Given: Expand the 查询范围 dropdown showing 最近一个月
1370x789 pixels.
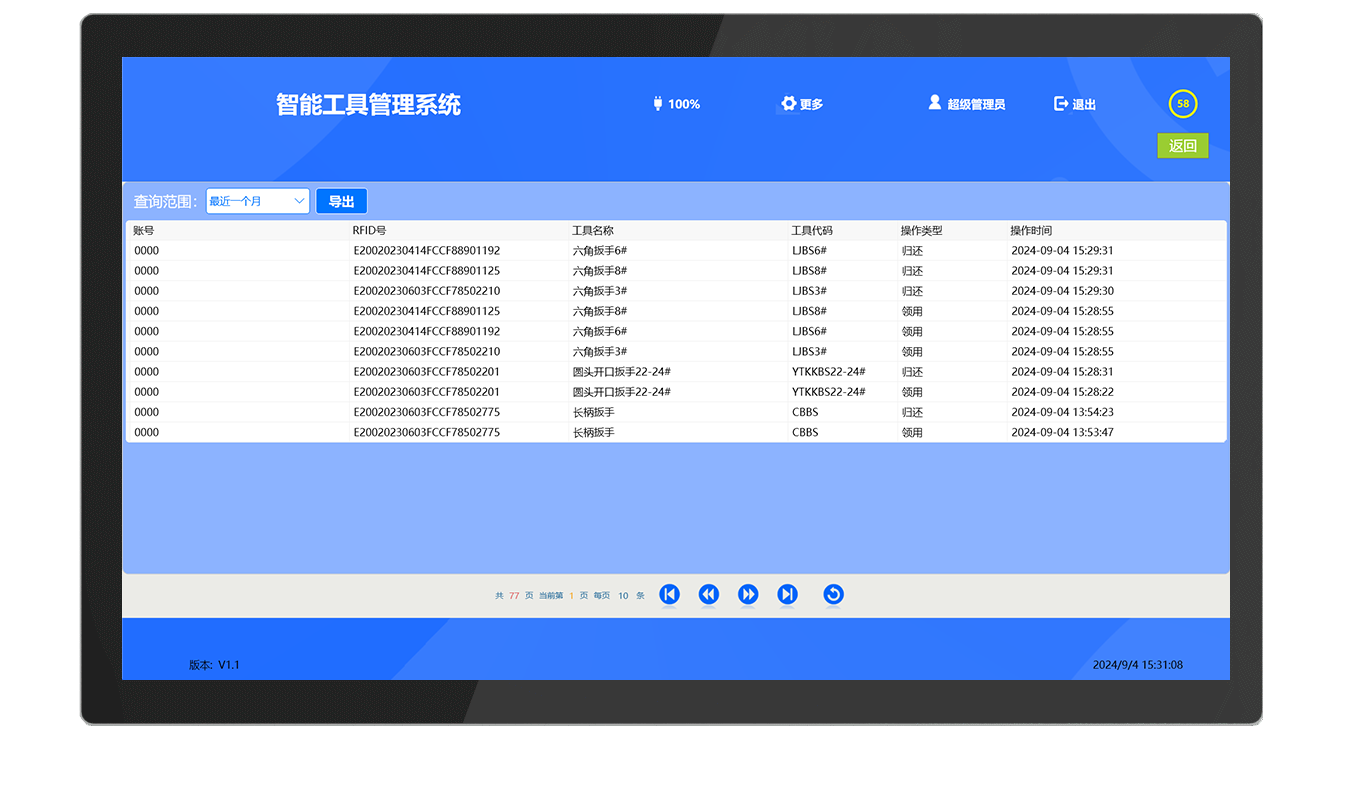Looking at the screenshot, I should (258, 201).
